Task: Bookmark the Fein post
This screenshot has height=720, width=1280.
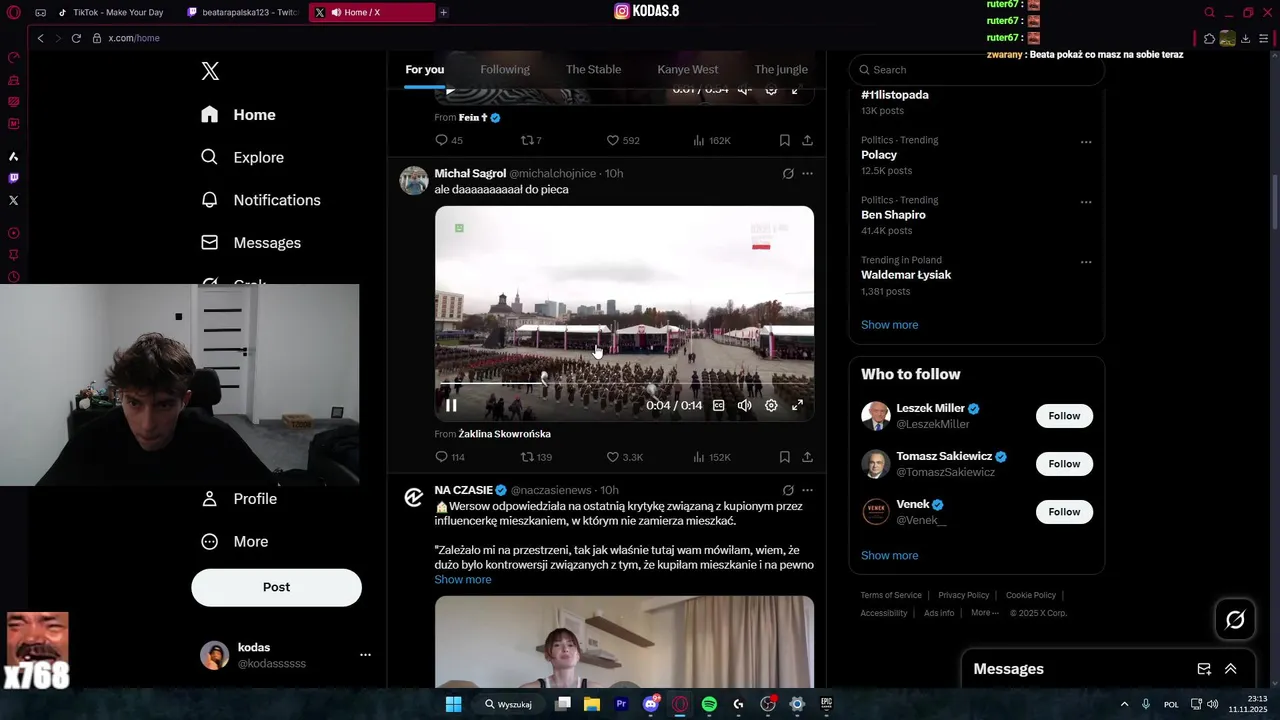Action: 784,140
